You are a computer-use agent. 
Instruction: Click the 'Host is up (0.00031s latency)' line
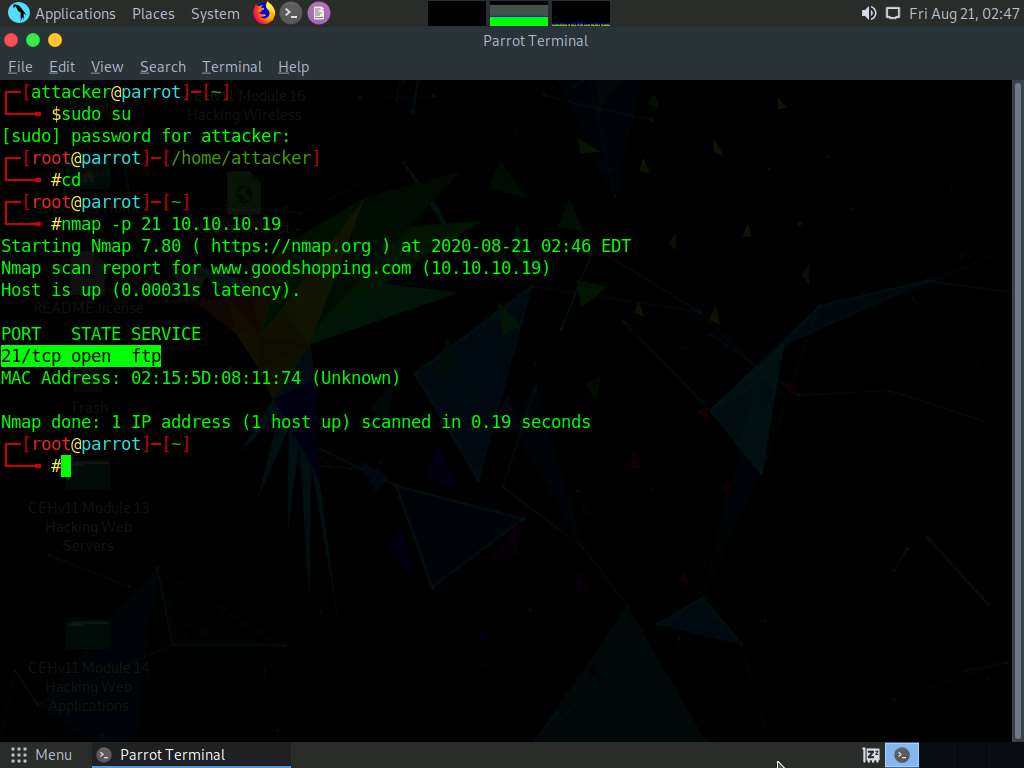(x=150, y=290)
